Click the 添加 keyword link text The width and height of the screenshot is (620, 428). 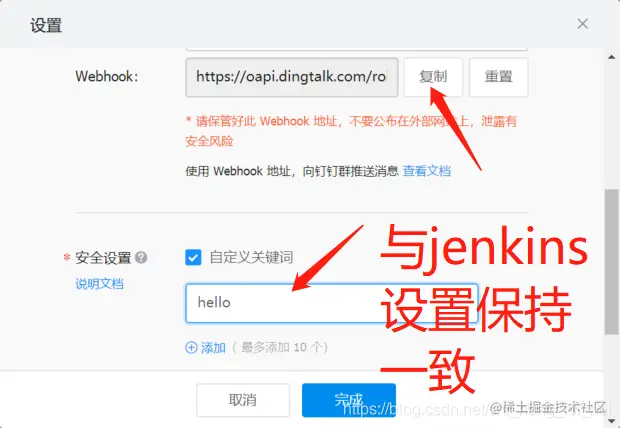214,348
